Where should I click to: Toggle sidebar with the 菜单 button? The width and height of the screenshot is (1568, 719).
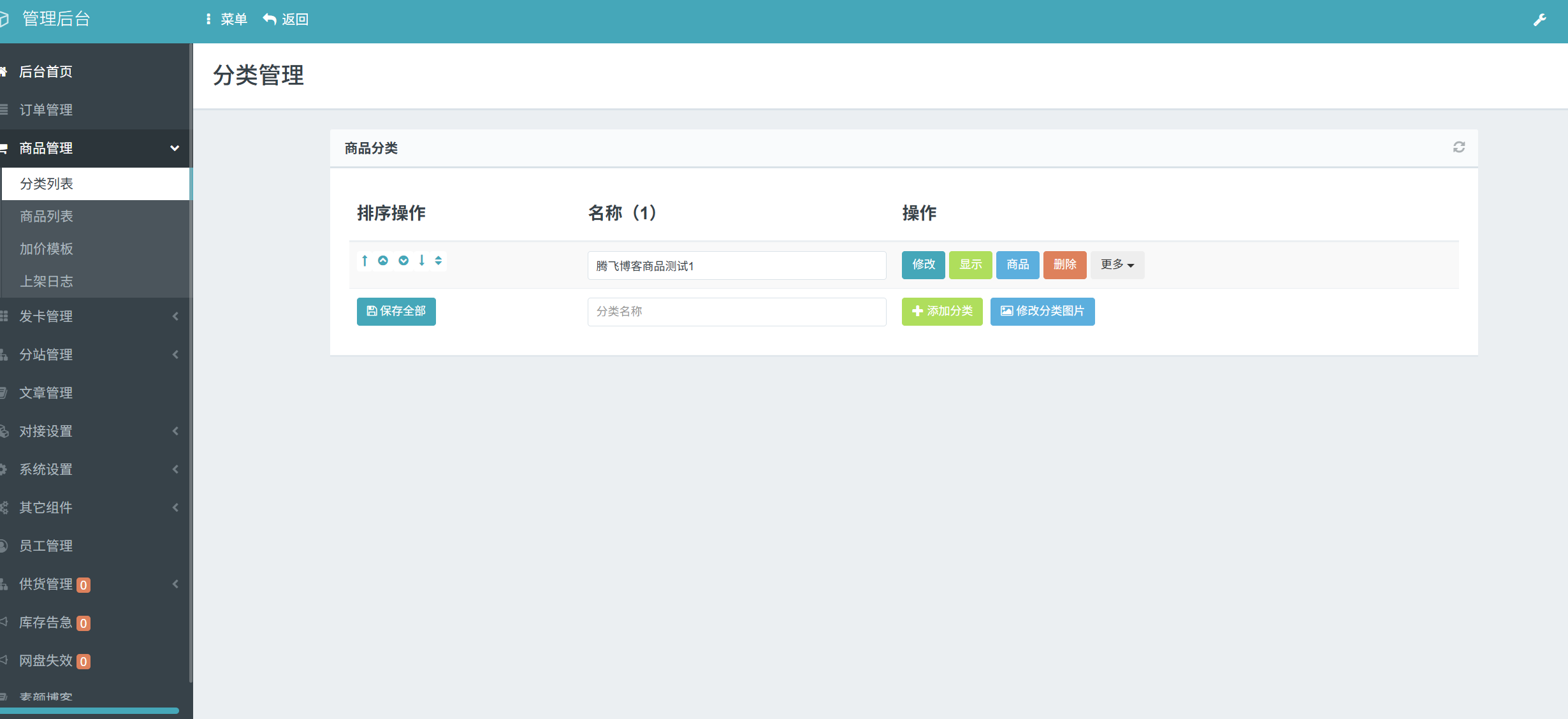coord(226,20)
